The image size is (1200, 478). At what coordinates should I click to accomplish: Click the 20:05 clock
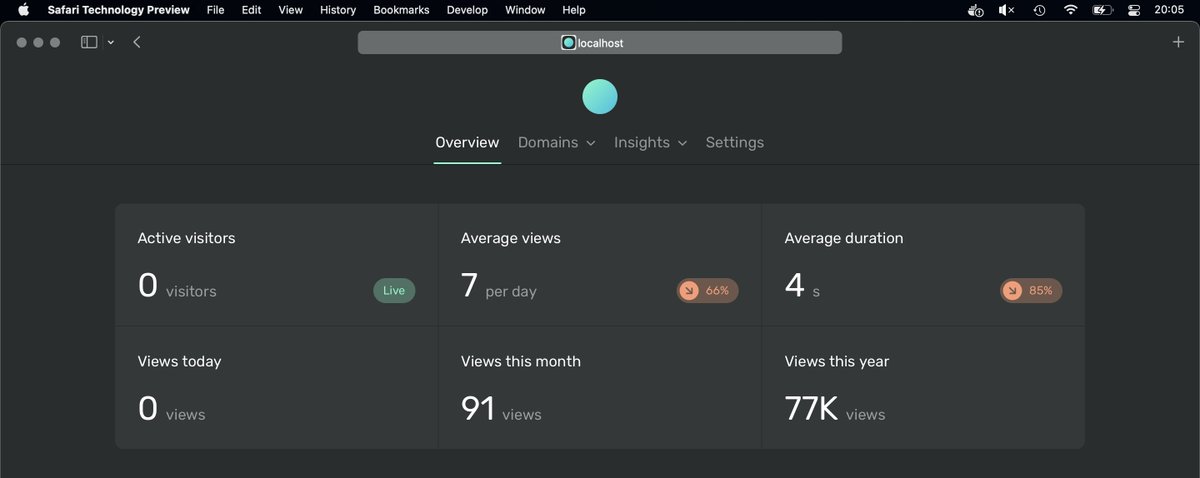point(1168,10)
